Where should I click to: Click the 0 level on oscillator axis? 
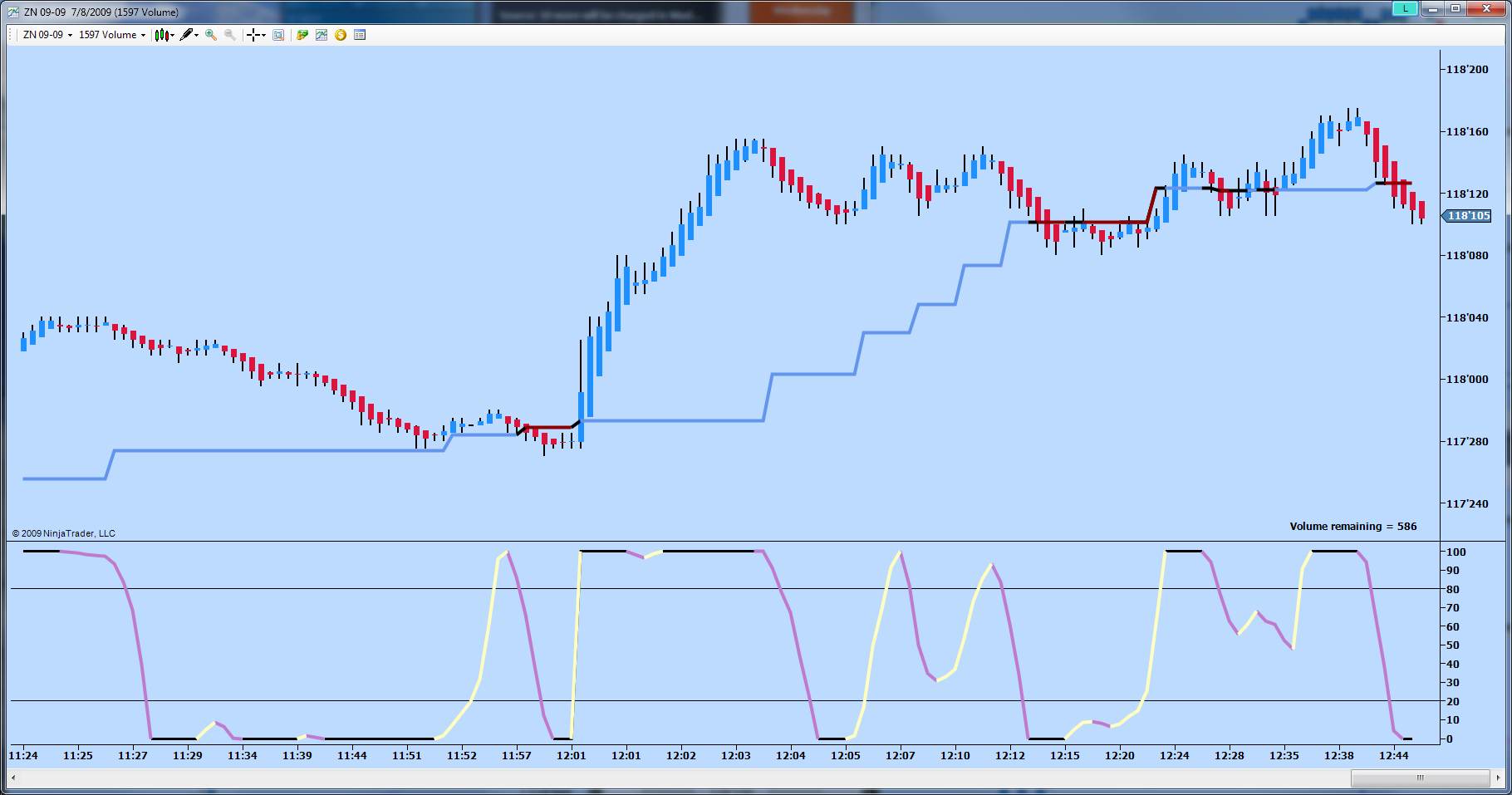pos(1450,739)
